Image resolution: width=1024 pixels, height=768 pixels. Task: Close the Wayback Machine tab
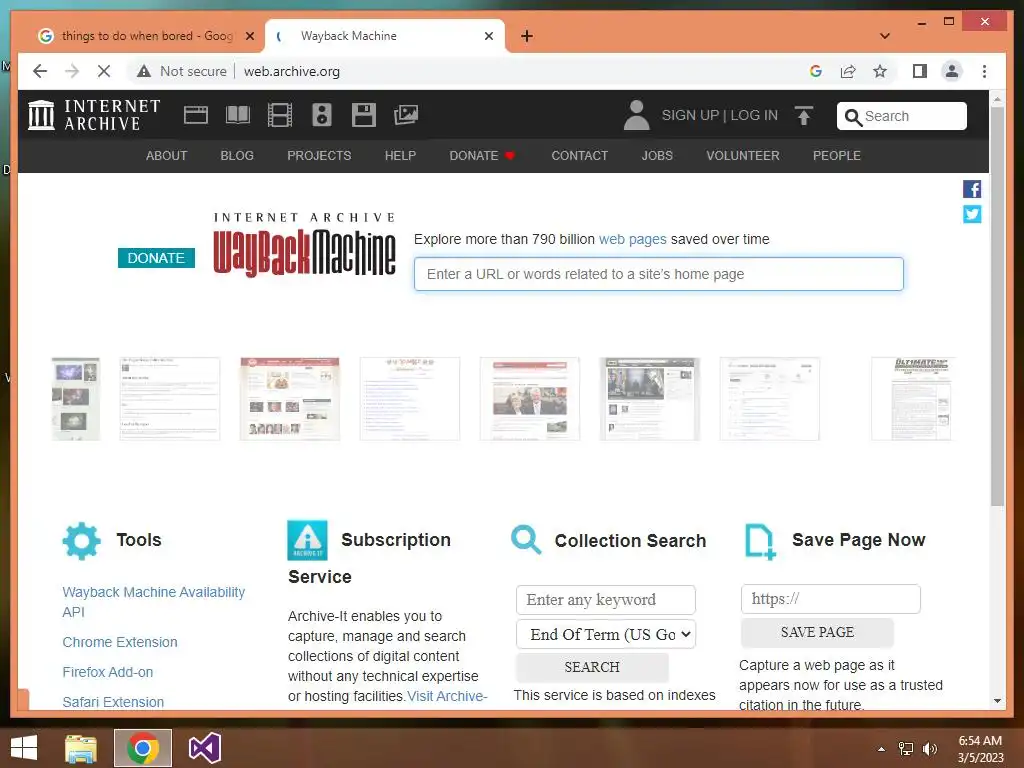point(488,36)
